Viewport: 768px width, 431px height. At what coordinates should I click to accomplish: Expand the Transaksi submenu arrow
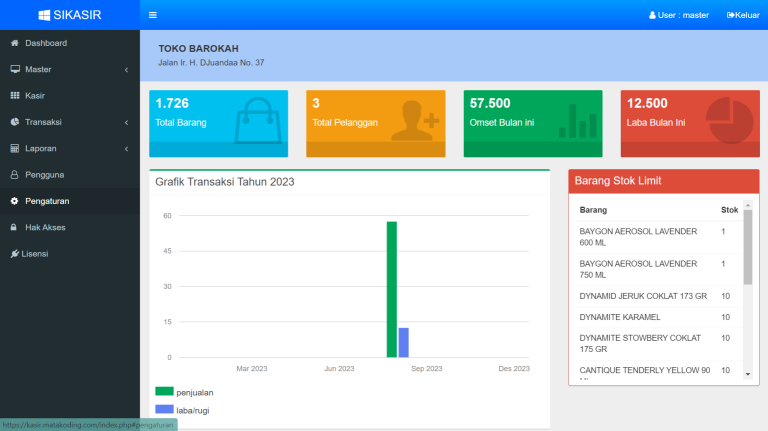[x=126, y=122]
